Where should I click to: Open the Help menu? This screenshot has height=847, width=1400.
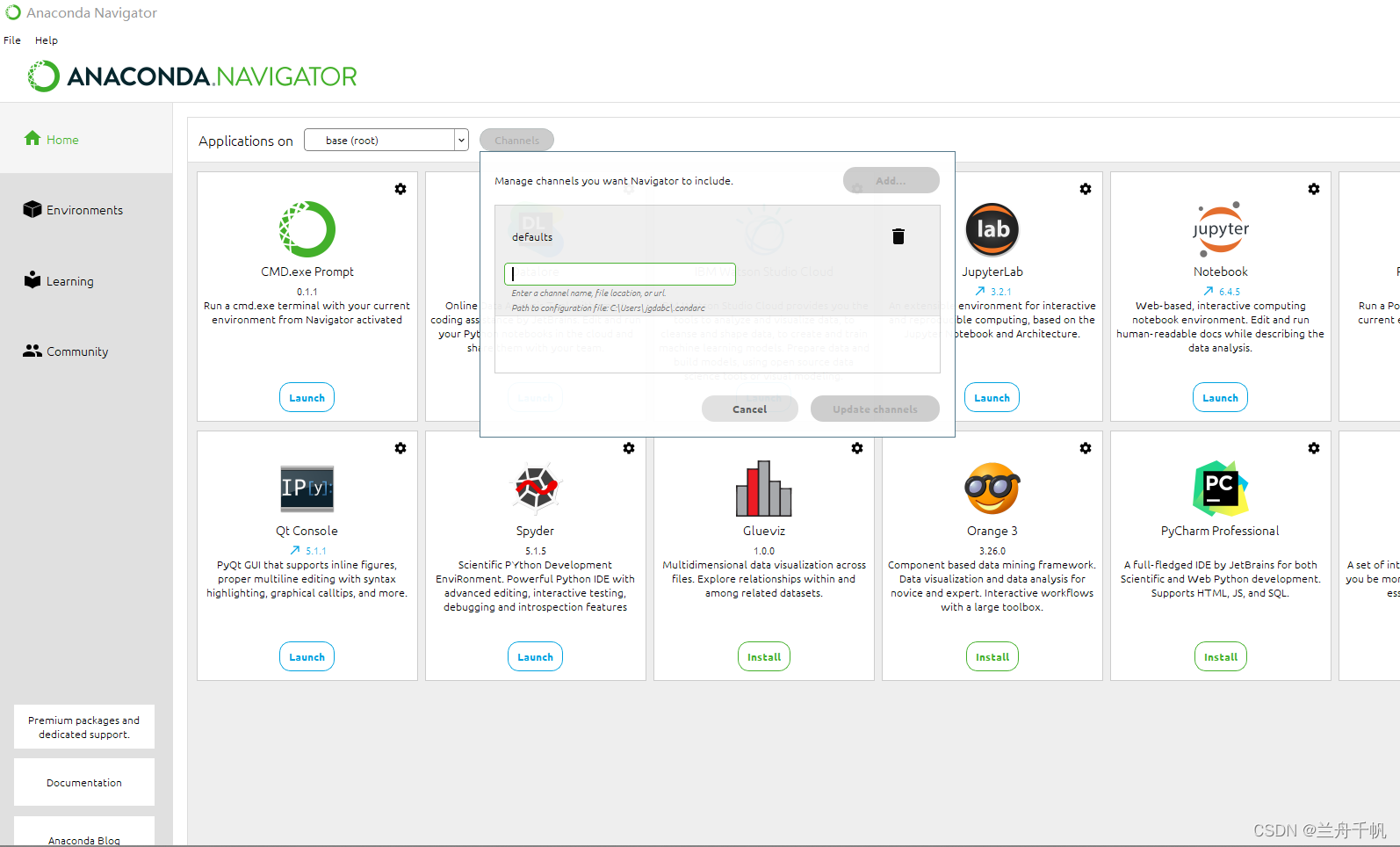click(x=47, y=40)
